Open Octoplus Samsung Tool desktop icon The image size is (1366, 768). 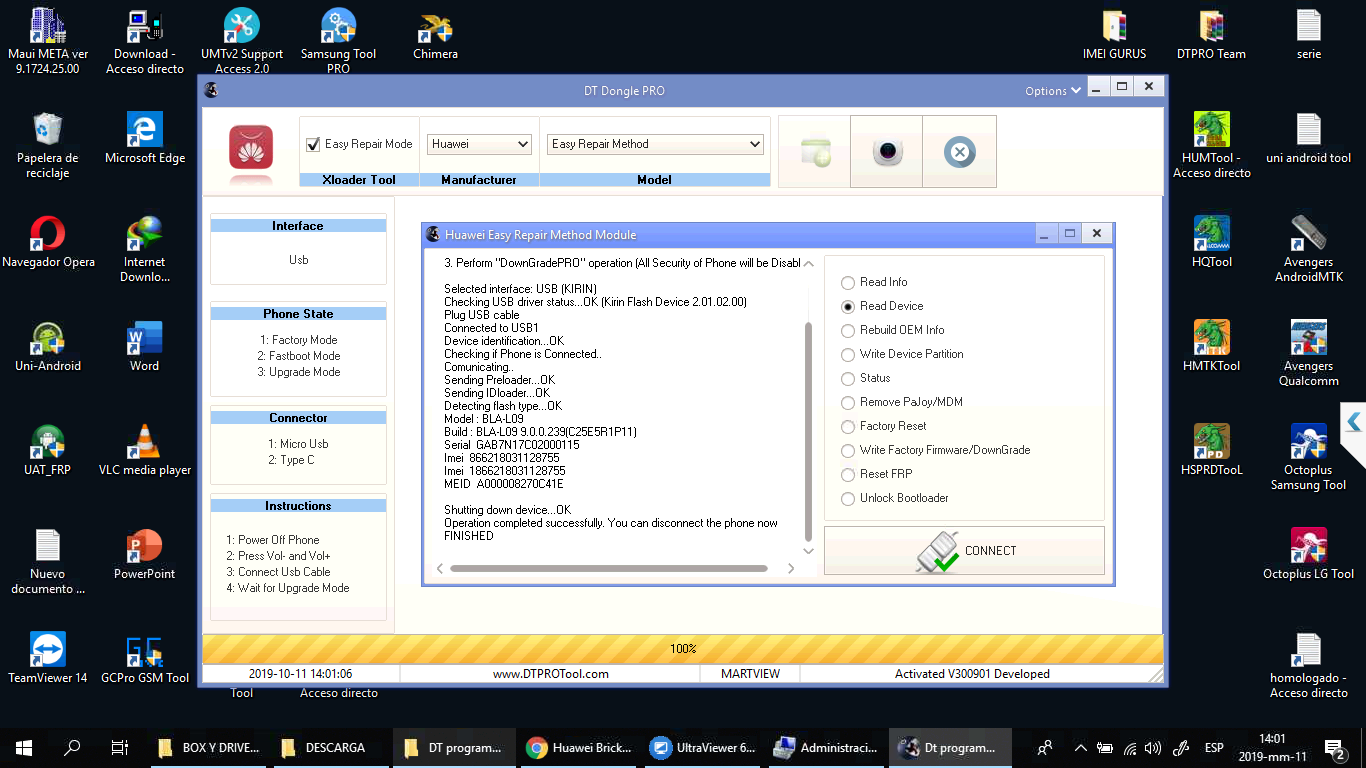(x=1309, y=457)
